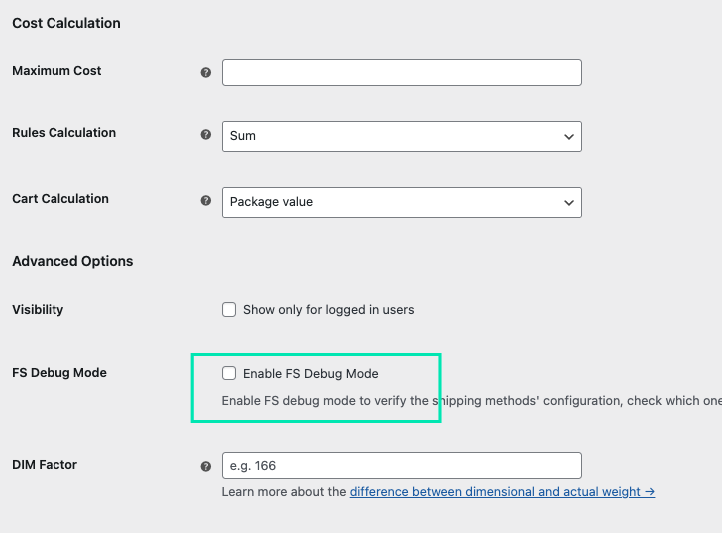Click the Rules Calculation field label

click(64, 133)
